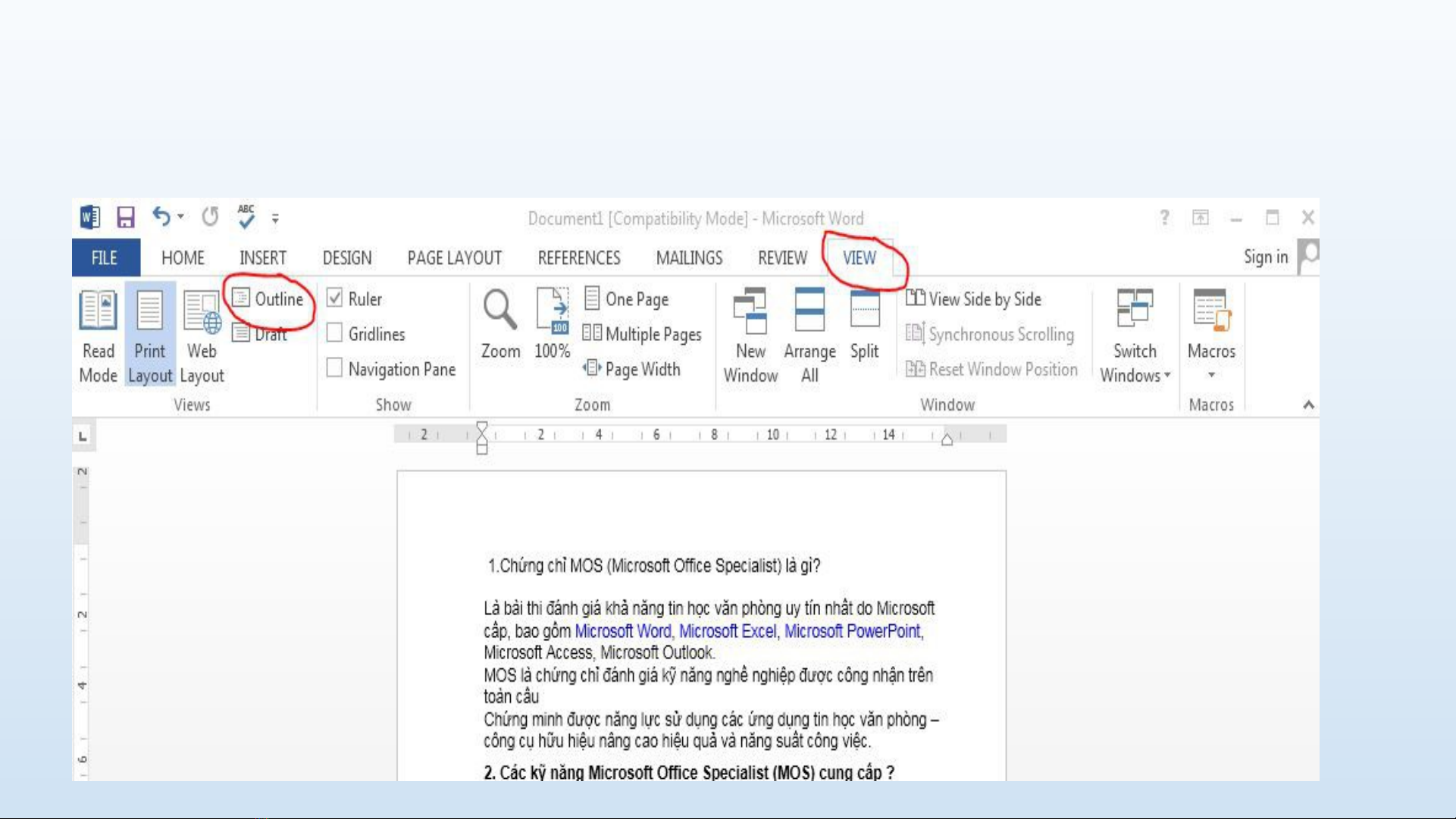This screenshot has height=819, width=1456.
Task: Click Synchronous Scrolling
Action: 990,334
